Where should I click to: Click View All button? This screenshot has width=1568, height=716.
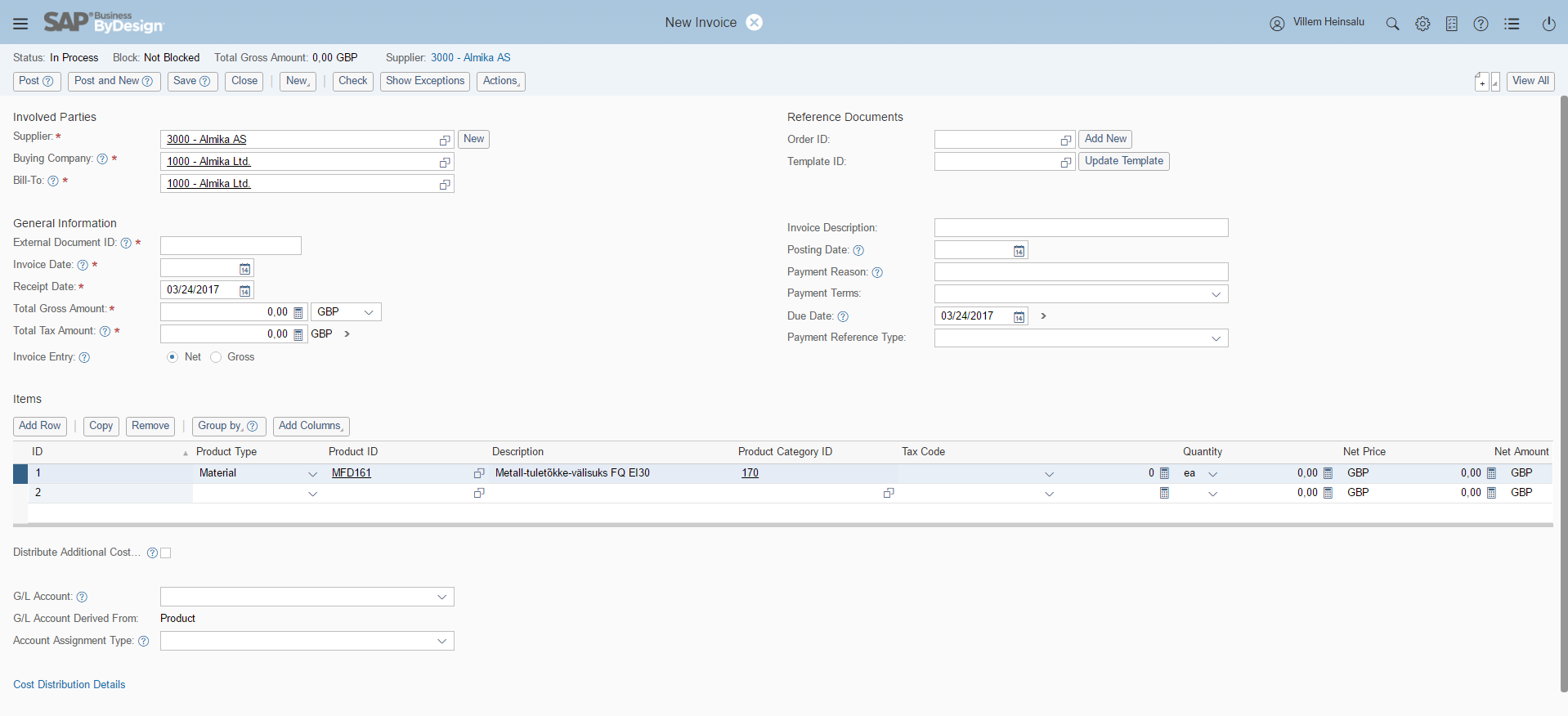point(1530,82)
